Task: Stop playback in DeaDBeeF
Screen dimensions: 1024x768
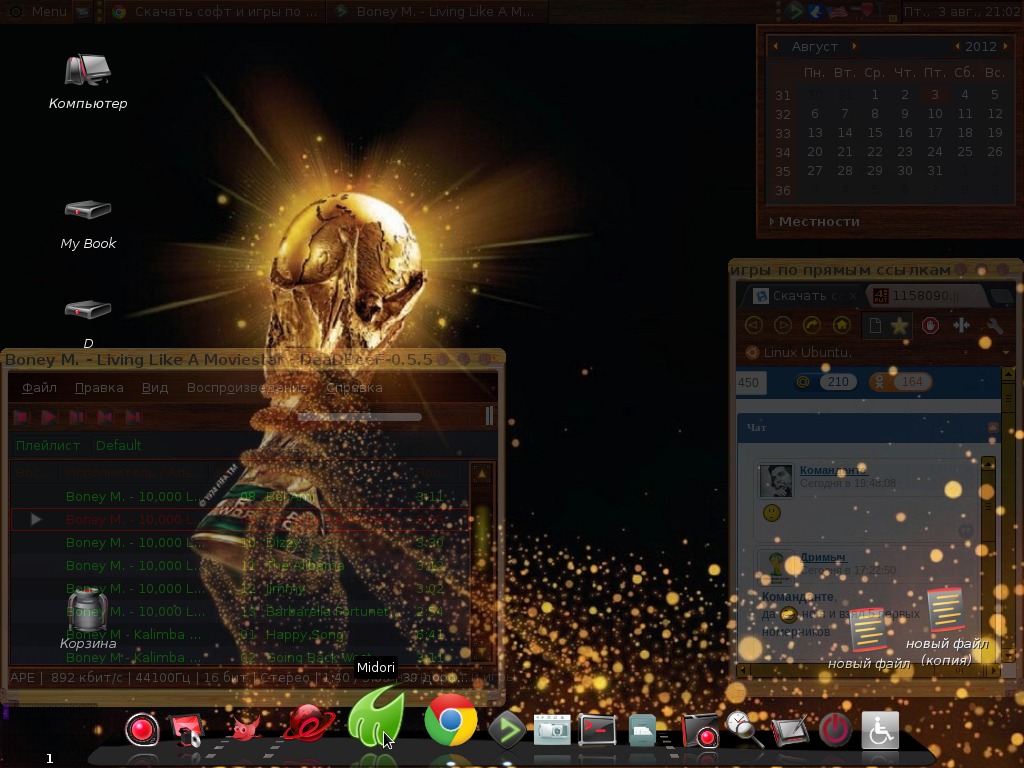Action: coord(22,417)
